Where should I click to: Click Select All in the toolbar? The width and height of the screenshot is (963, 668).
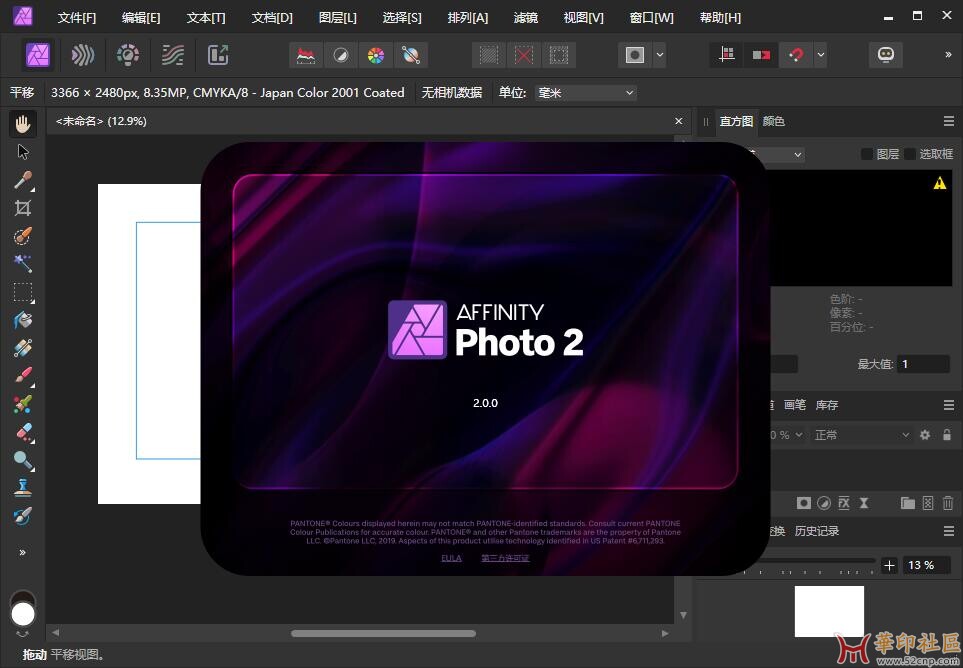tap(488, 55)
